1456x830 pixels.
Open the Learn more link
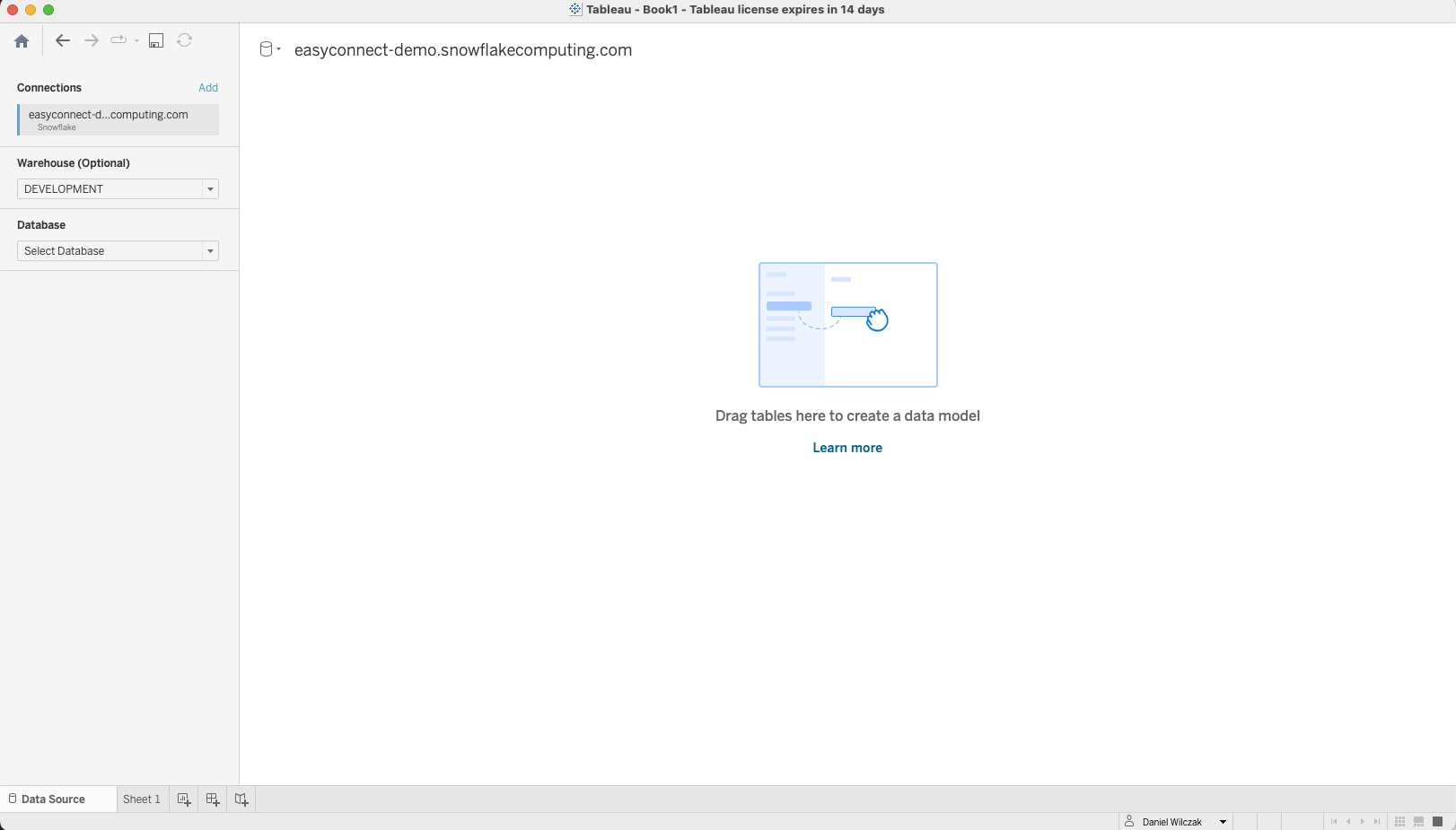847,448
